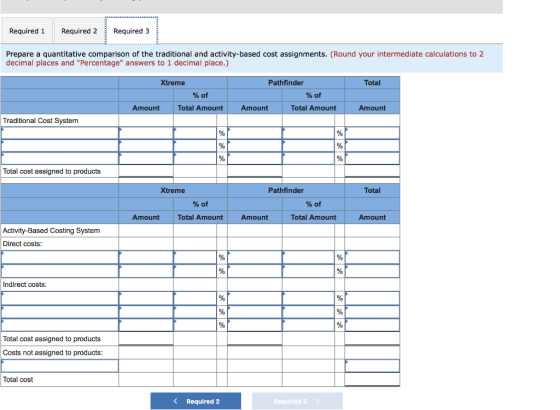Click Xtreme Amount field in first Traditional row
This screenshot has height=410, width=560.
(146, 133)
